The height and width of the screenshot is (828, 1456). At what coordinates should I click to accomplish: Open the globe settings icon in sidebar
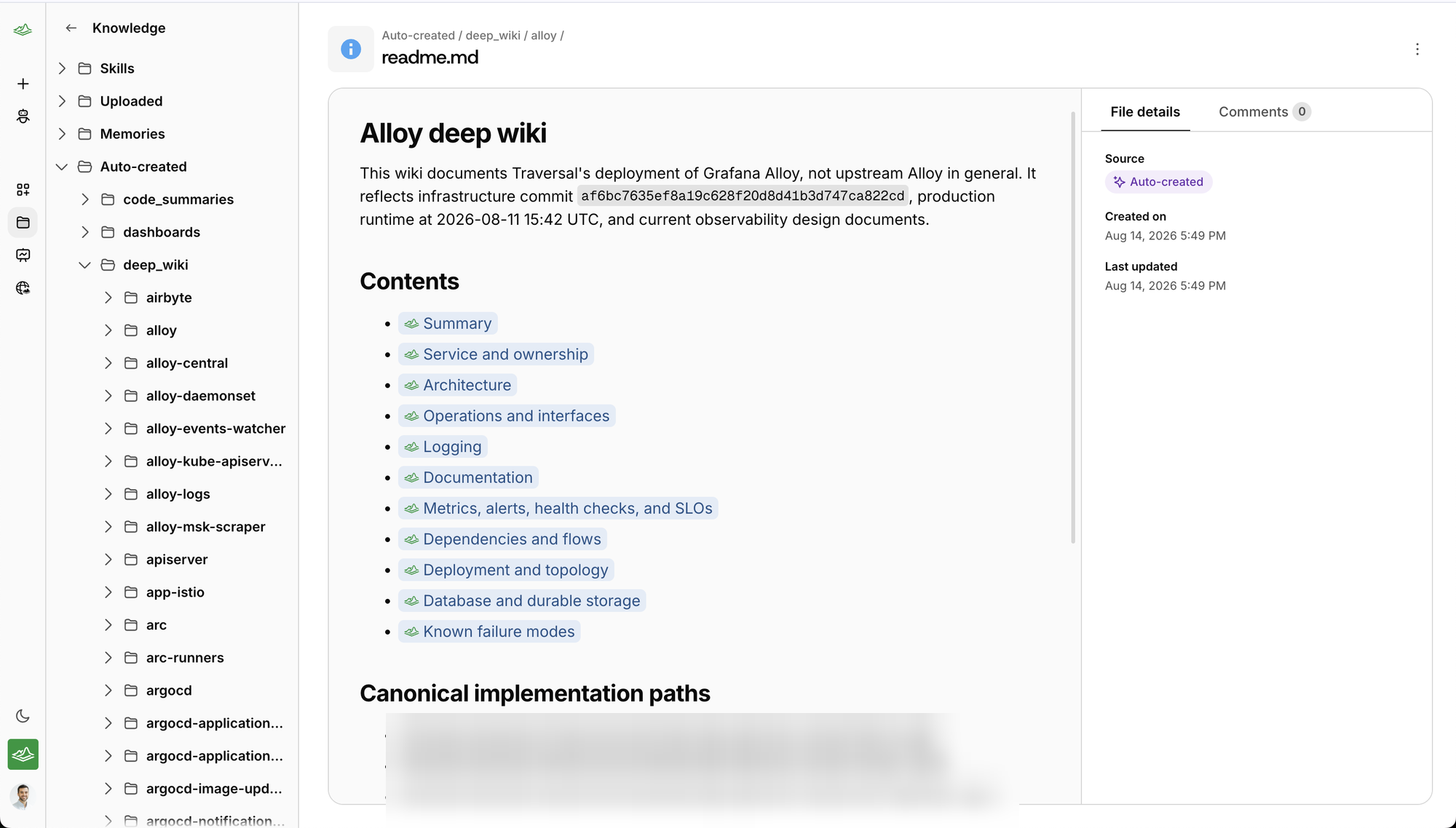(x=23, y=288)
